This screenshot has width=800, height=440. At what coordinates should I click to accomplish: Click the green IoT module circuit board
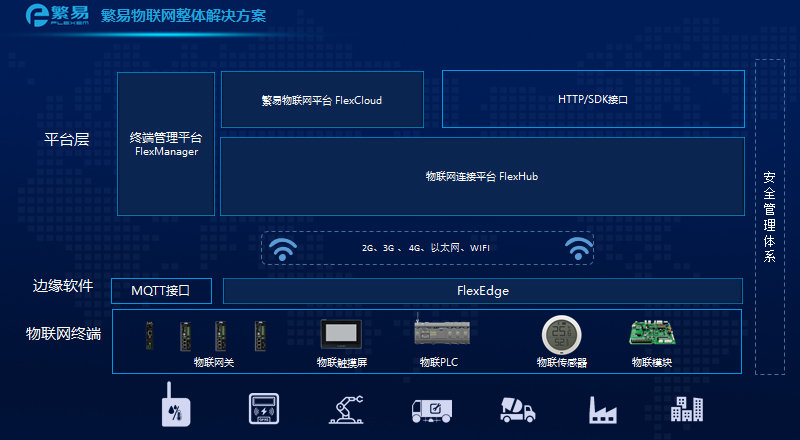tap(653, 332)
